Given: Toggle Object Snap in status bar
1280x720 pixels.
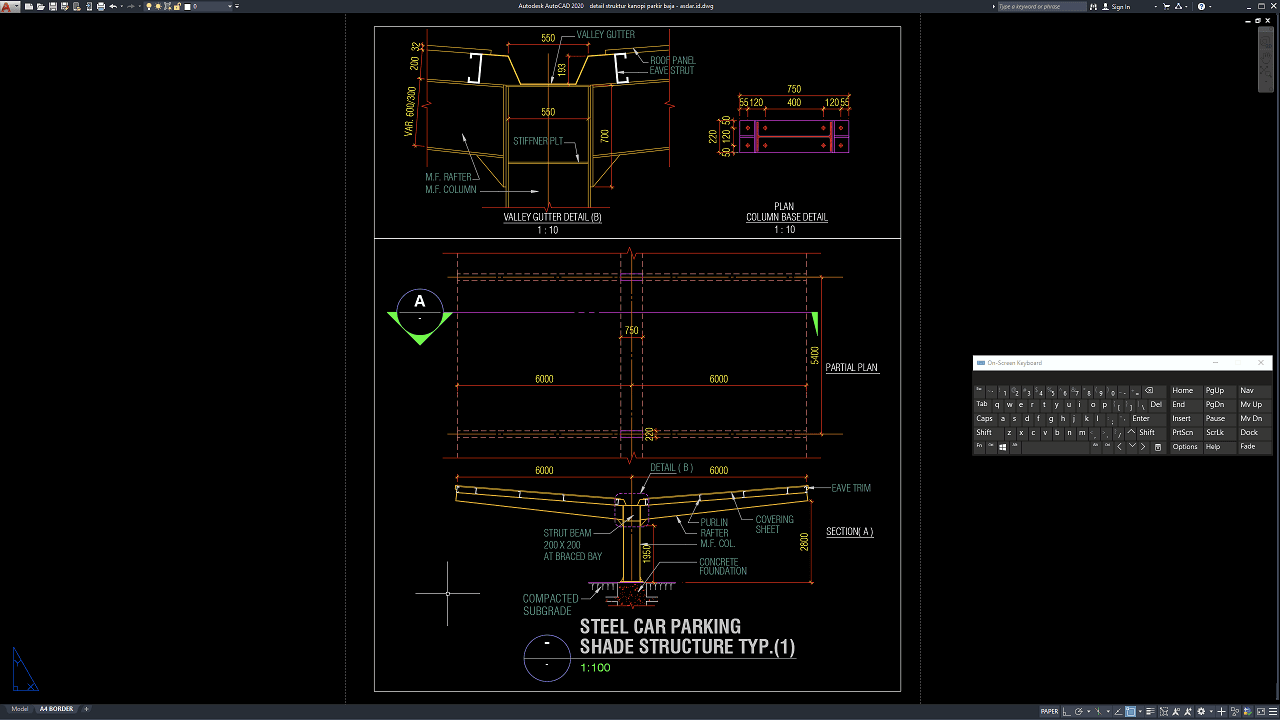Looking at the screenshot, I should (x=1130, y=711).
